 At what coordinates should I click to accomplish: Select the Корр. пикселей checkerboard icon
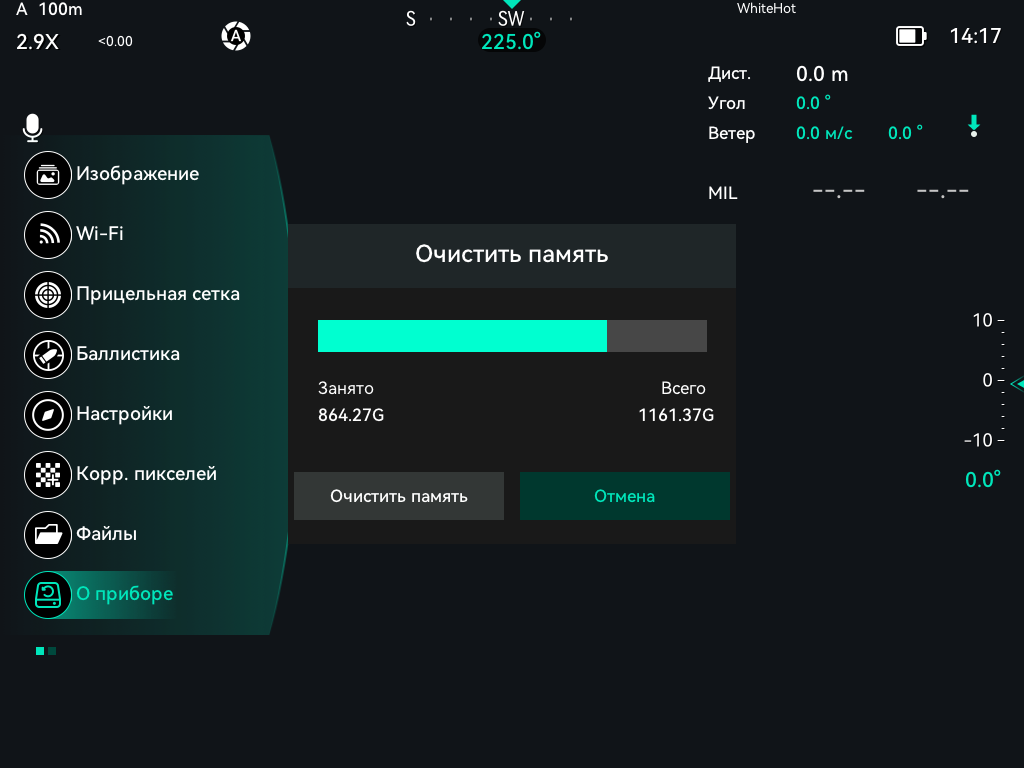pyautogui.click(x=48, y=475)
